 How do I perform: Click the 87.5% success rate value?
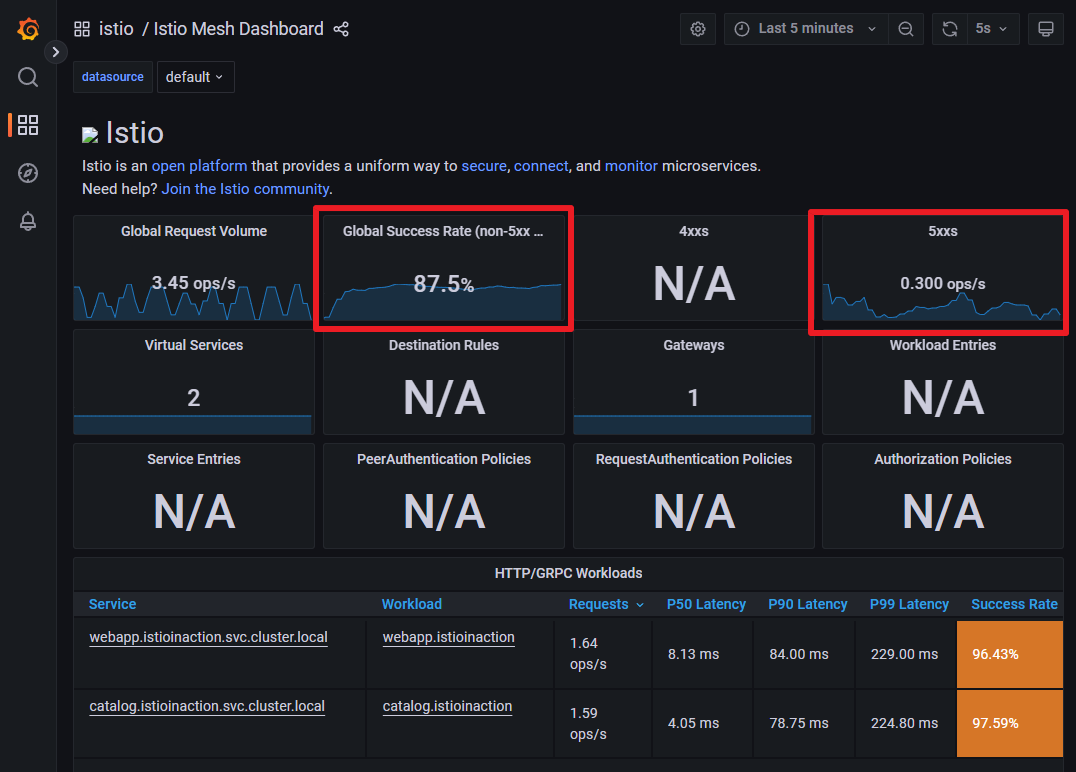tap(443, 283)
